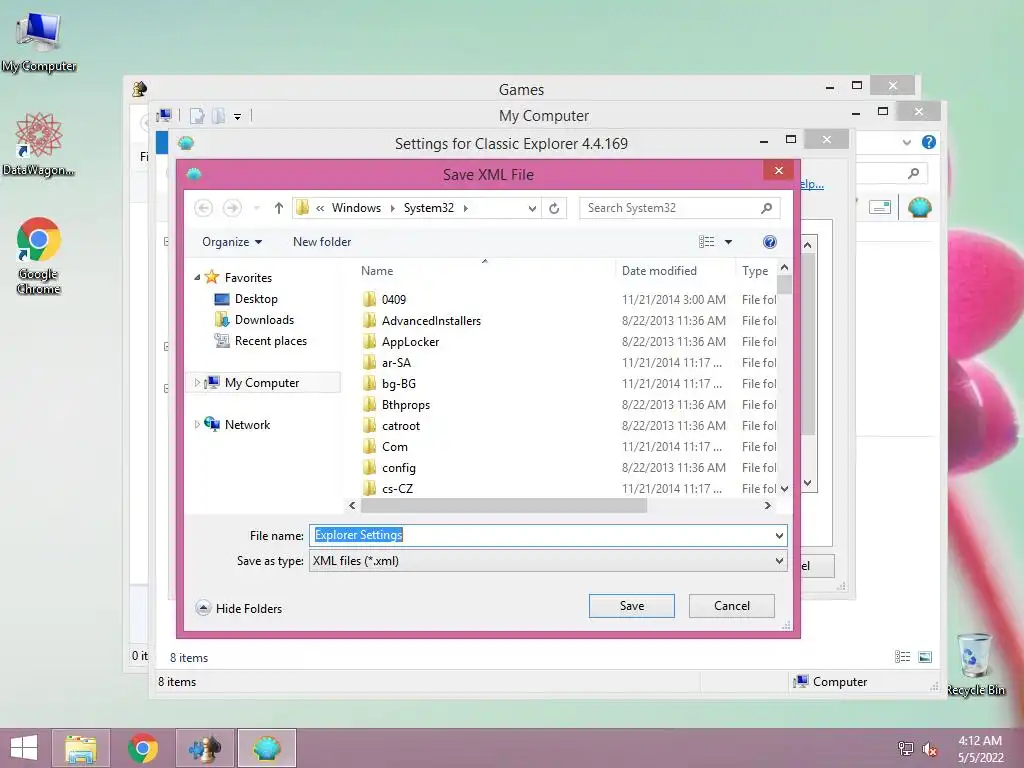Select the Bthprops folder row
This screenshot has height=768, width=1024.
pos(568,405)
